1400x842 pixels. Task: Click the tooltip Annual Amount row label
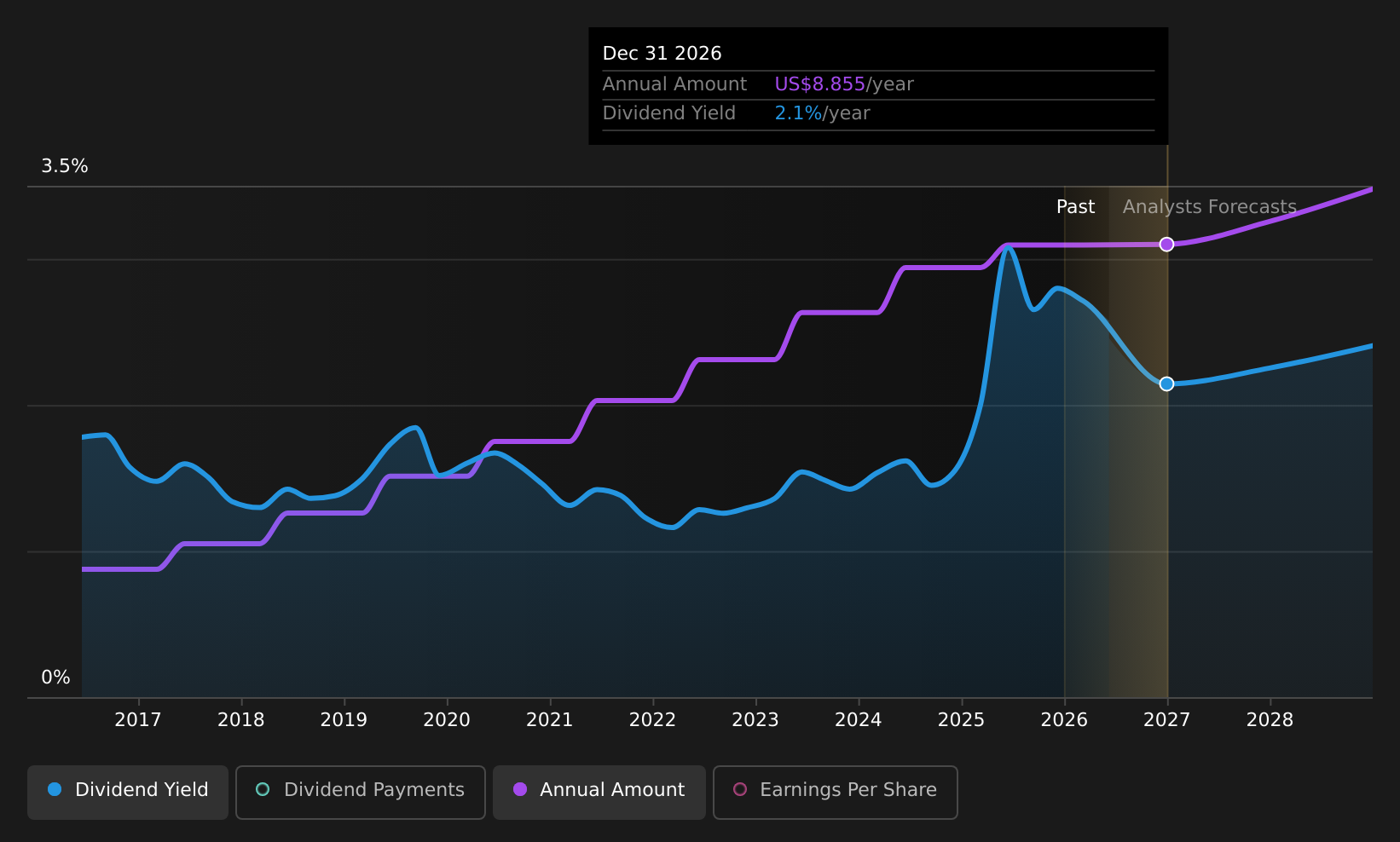point(674,84)
